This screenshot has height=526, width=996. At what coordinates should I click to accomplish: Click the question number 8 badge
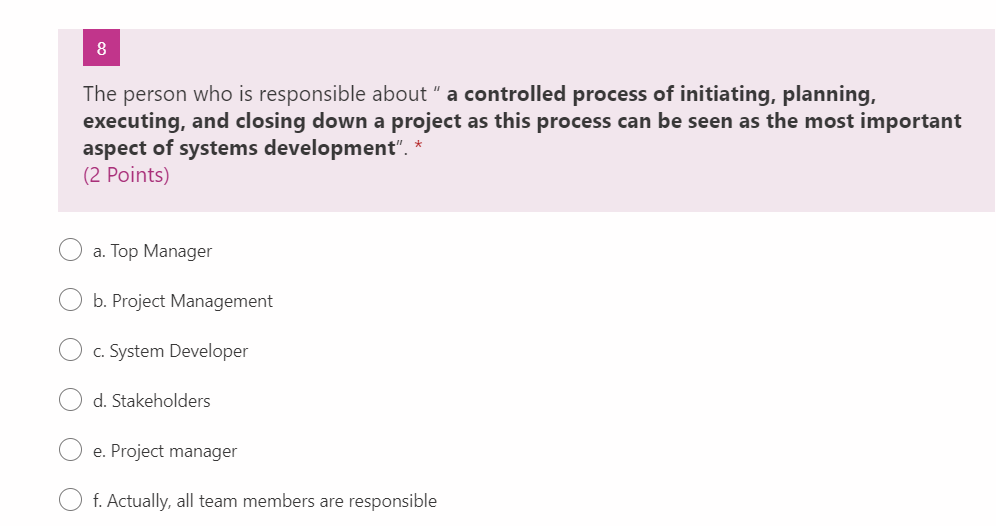[102, 48]
